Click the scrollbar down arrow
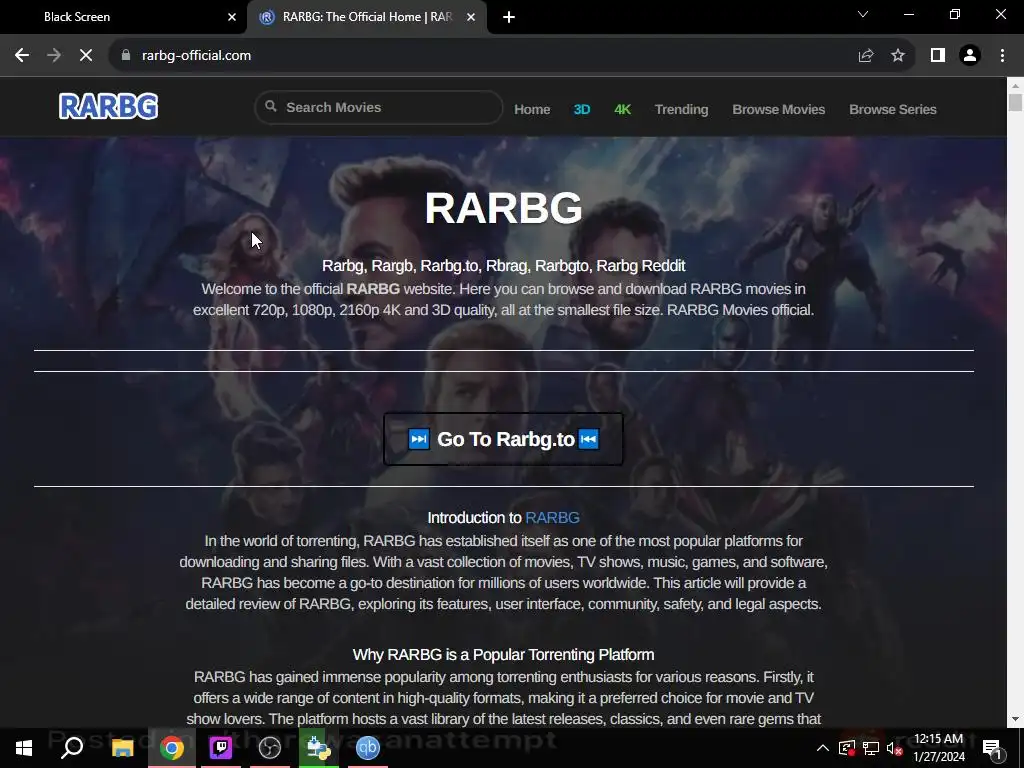1024x768 pixels. (1015, 719)
